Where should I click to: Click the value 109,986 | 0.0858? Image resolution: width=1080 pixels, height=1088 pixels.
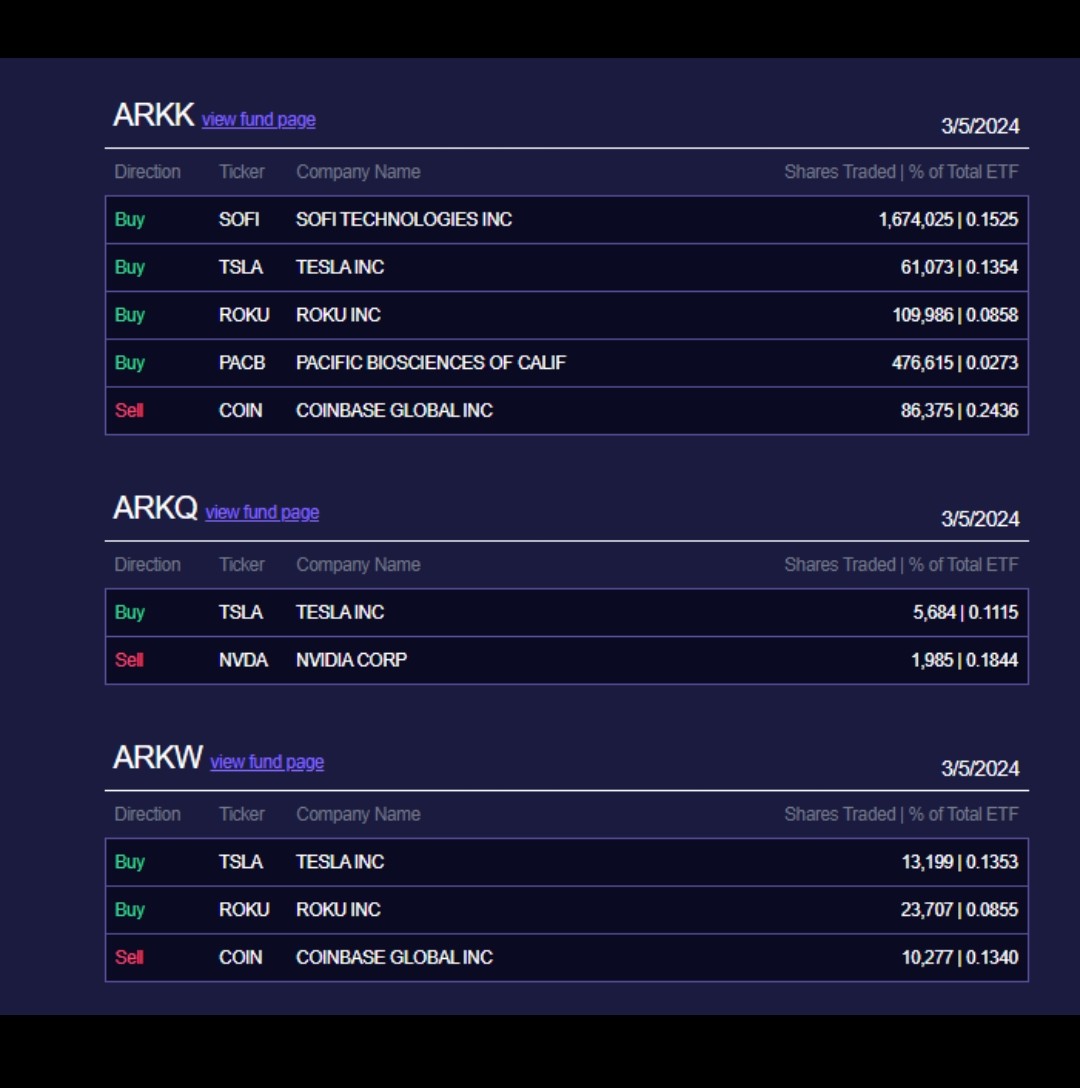955,315
